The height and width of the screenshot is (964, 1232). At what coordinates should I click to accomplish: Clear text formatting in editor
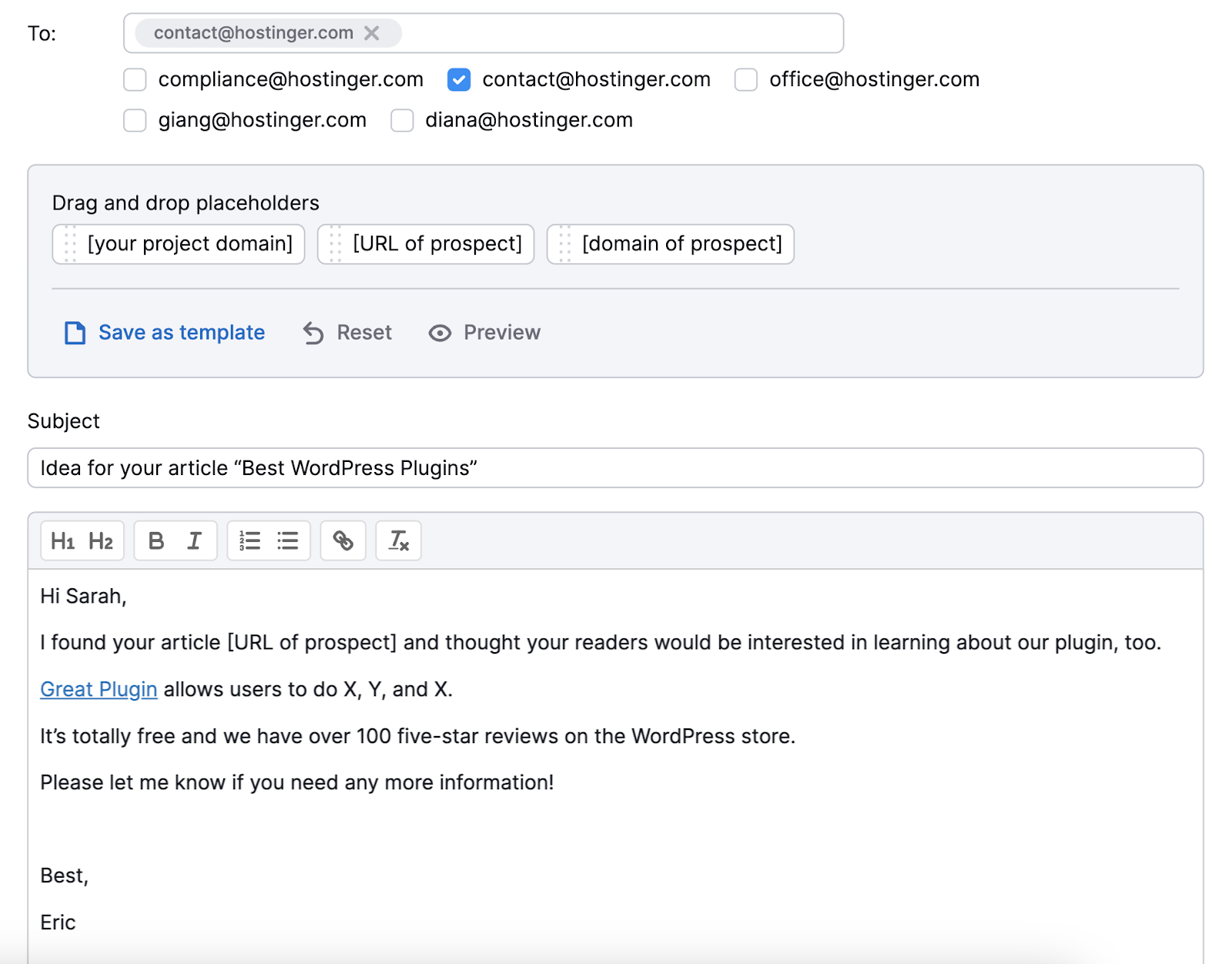point(398,541)
